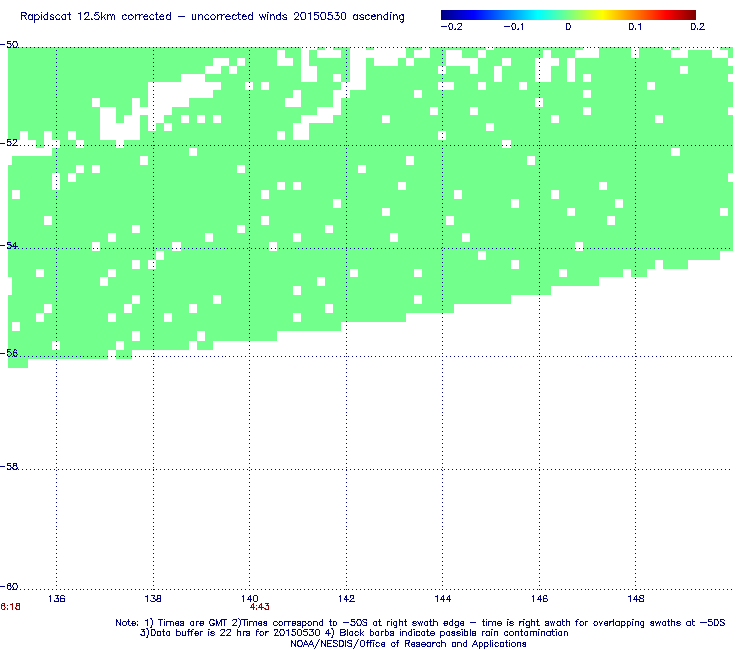740x650 pixels.
Task: Click the 136 longitude axis label
Action: (x=57, y=599)
